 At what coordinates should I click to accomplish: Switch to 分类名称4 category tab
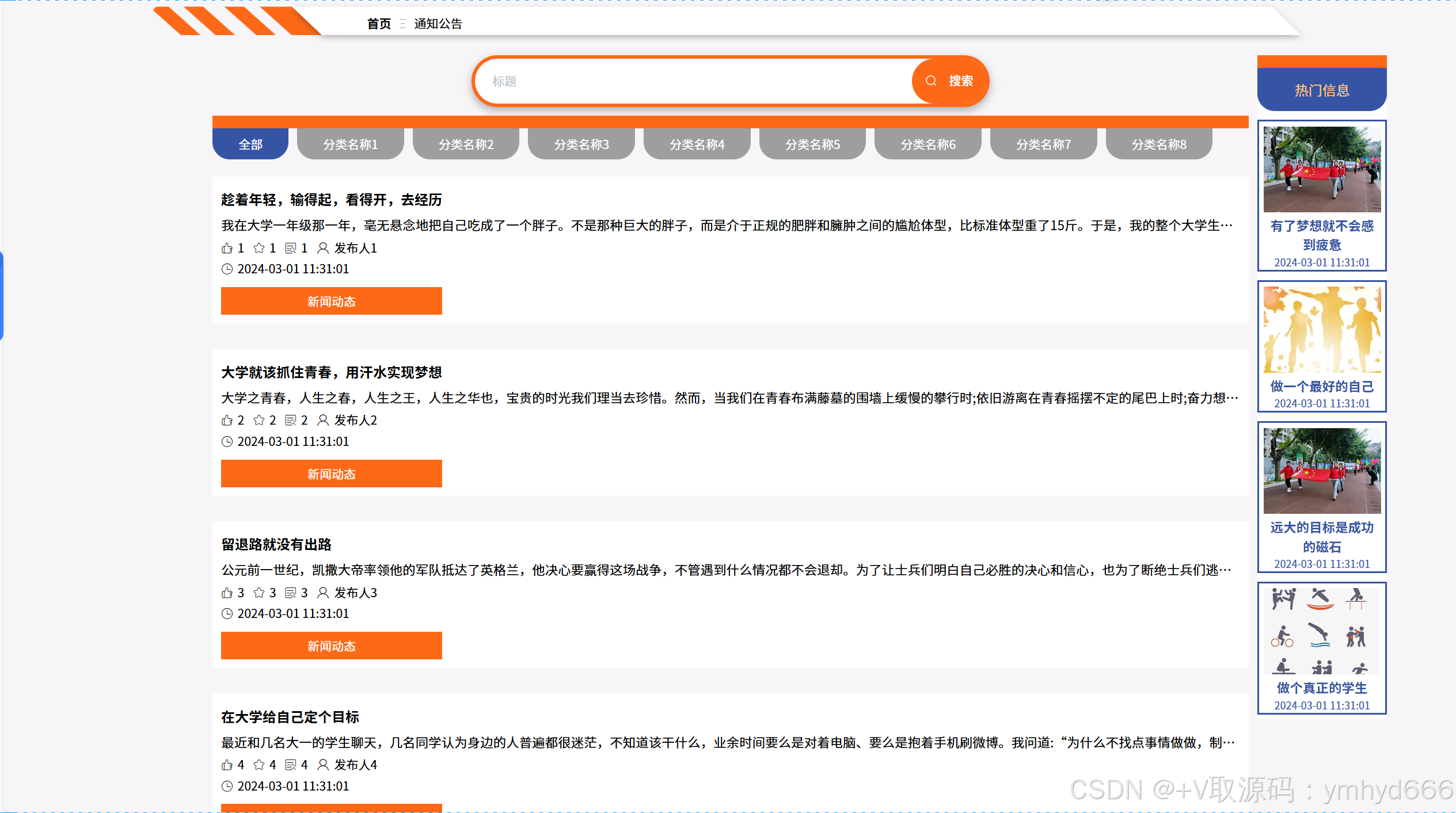tap(697, 144)
